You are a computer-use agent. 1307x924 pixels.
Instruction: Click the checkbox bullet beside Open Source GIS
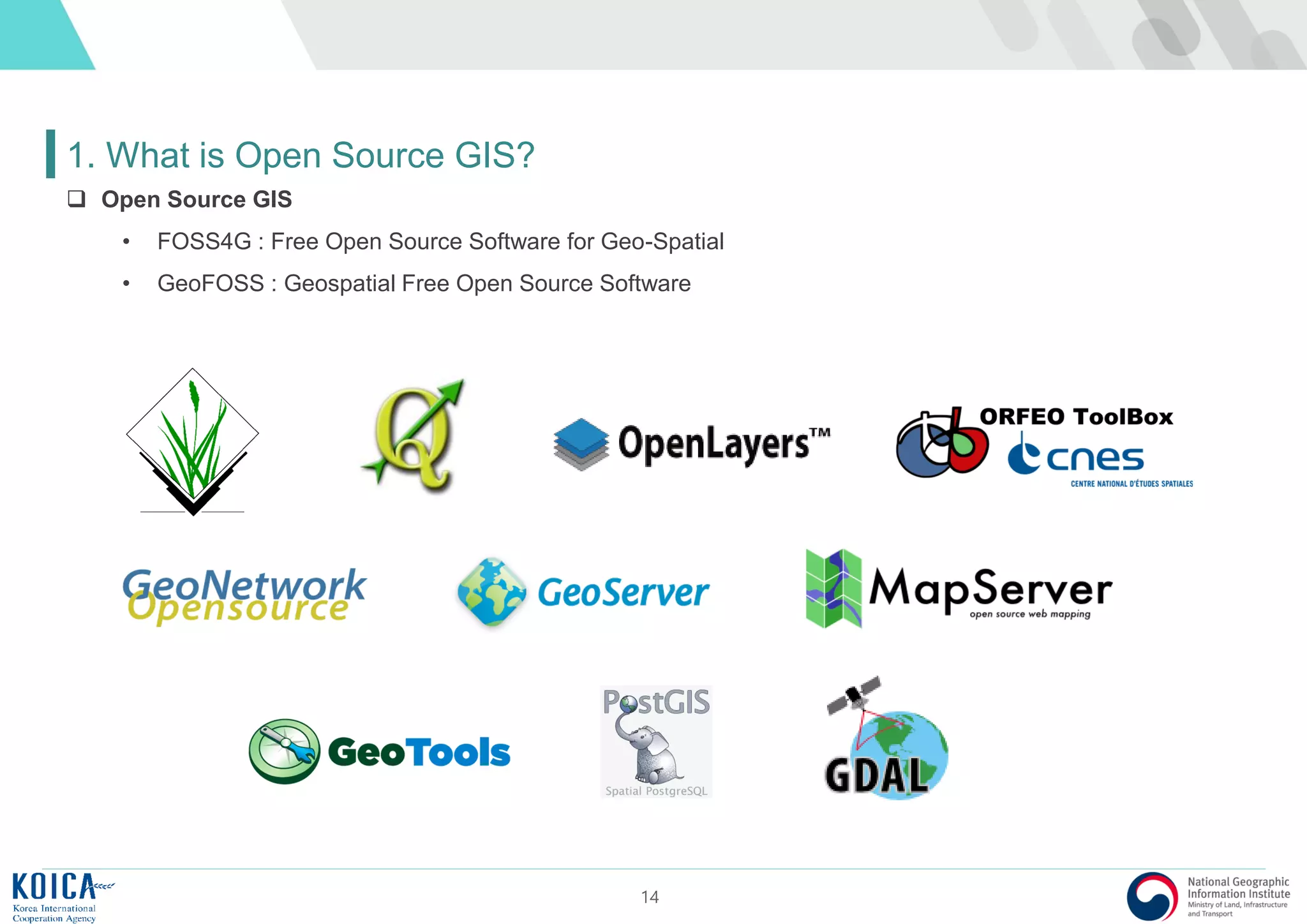(77, 199)
